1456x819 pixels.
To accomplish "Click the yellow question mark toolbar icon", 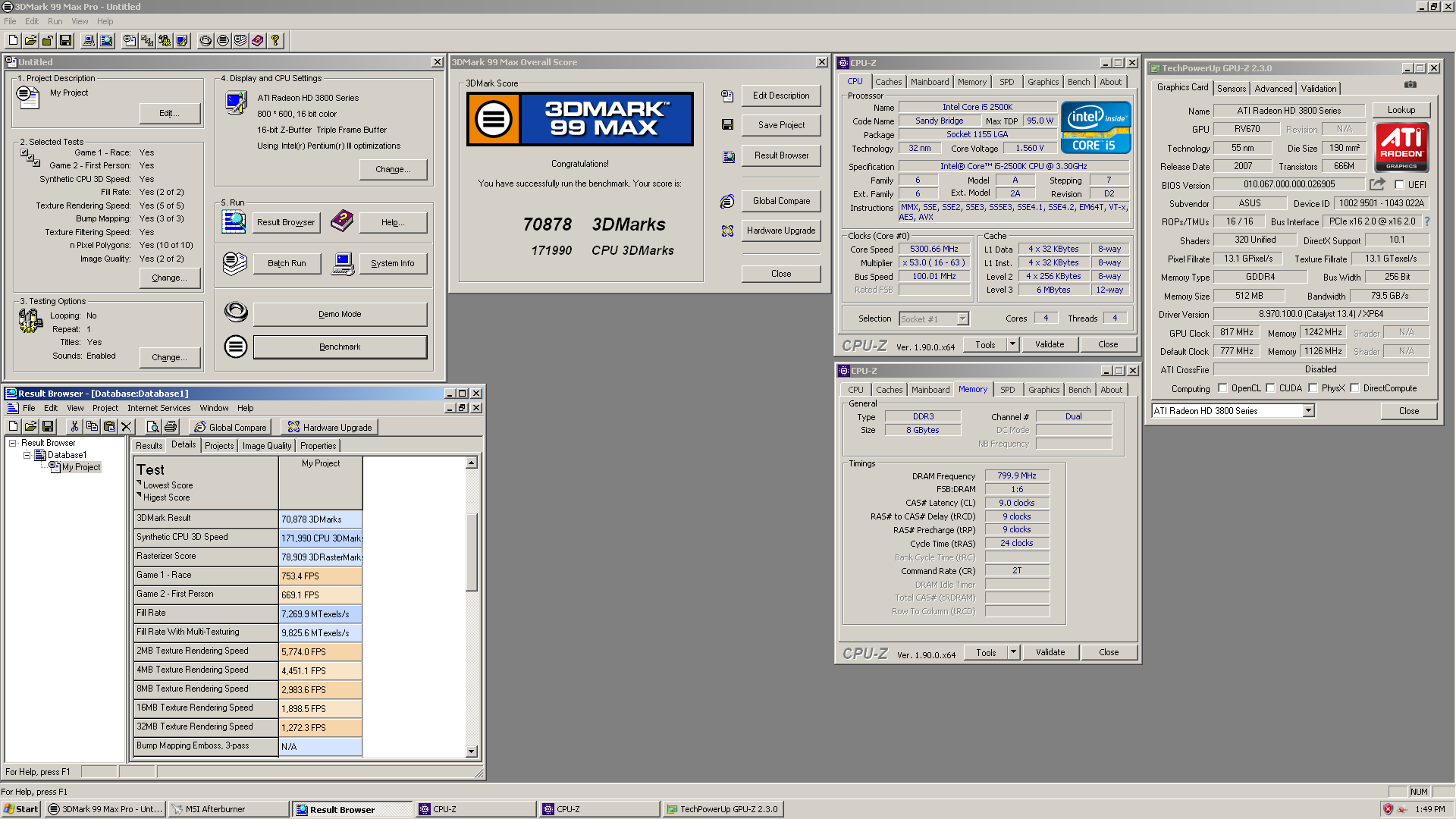I will pyautogui.click(x=275, y=41).
